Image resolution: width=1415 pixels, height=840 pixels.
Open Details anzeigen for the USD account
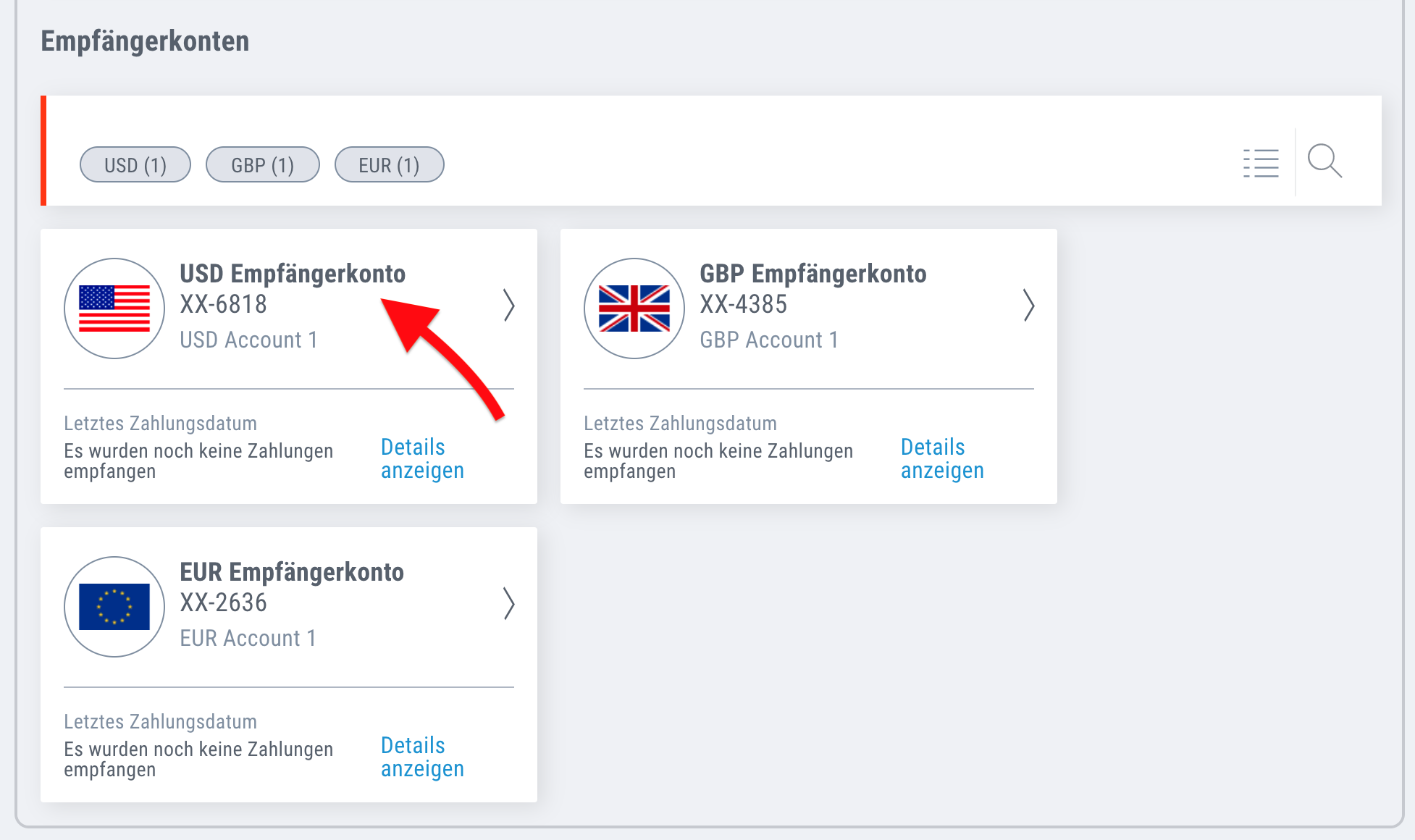pyautogui.click(x=422, y=458)
